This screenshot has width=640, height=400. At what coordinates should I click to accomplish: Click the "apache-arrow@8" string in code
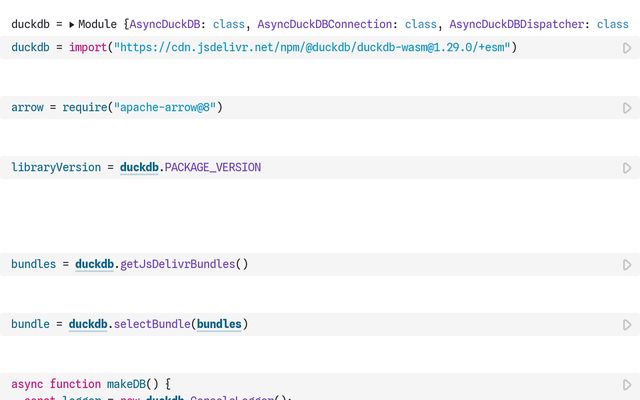point(165,107)
